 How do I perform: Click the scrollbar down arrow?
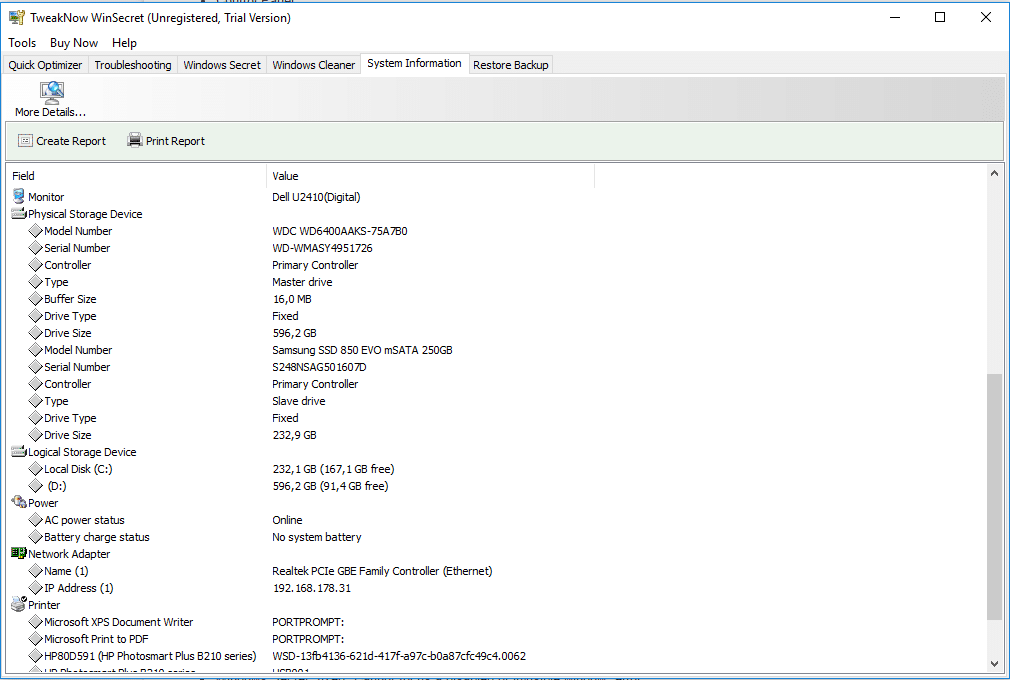pos(994,663)
